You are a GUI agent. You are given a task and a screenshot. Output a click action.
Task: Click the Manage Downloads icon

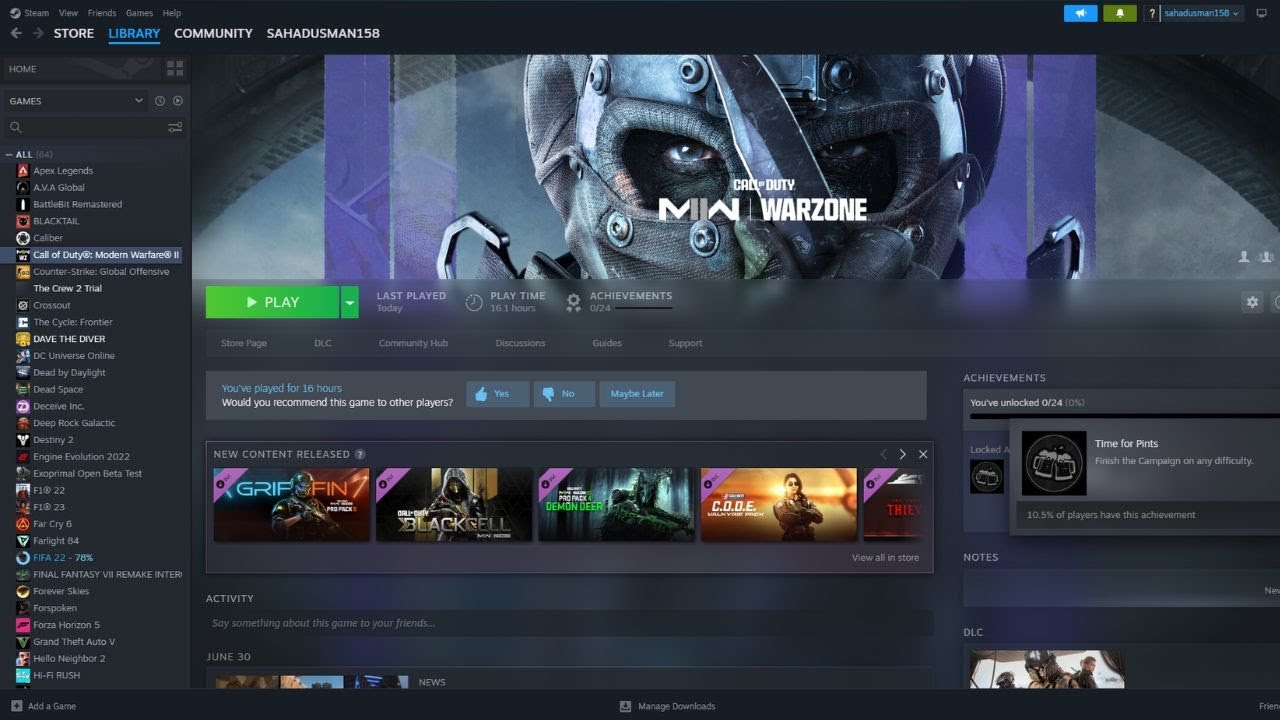point(626,706)
